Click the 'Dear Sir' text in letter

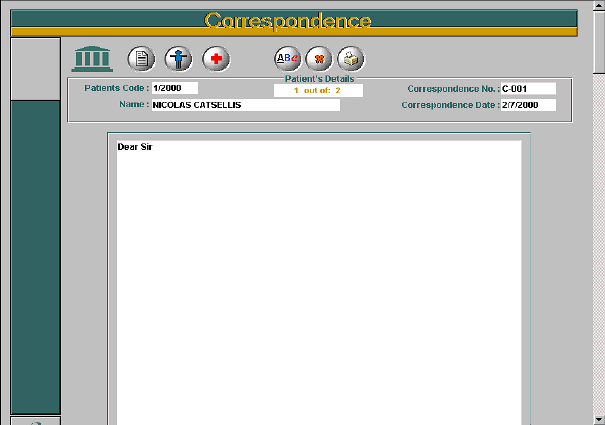pos(135,147)
